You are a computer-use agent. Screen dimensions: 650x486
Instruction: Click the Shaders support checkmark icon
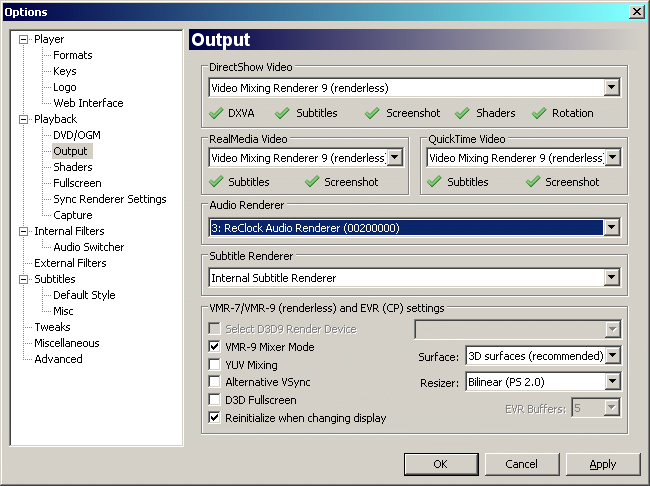(x=462, y=113)
